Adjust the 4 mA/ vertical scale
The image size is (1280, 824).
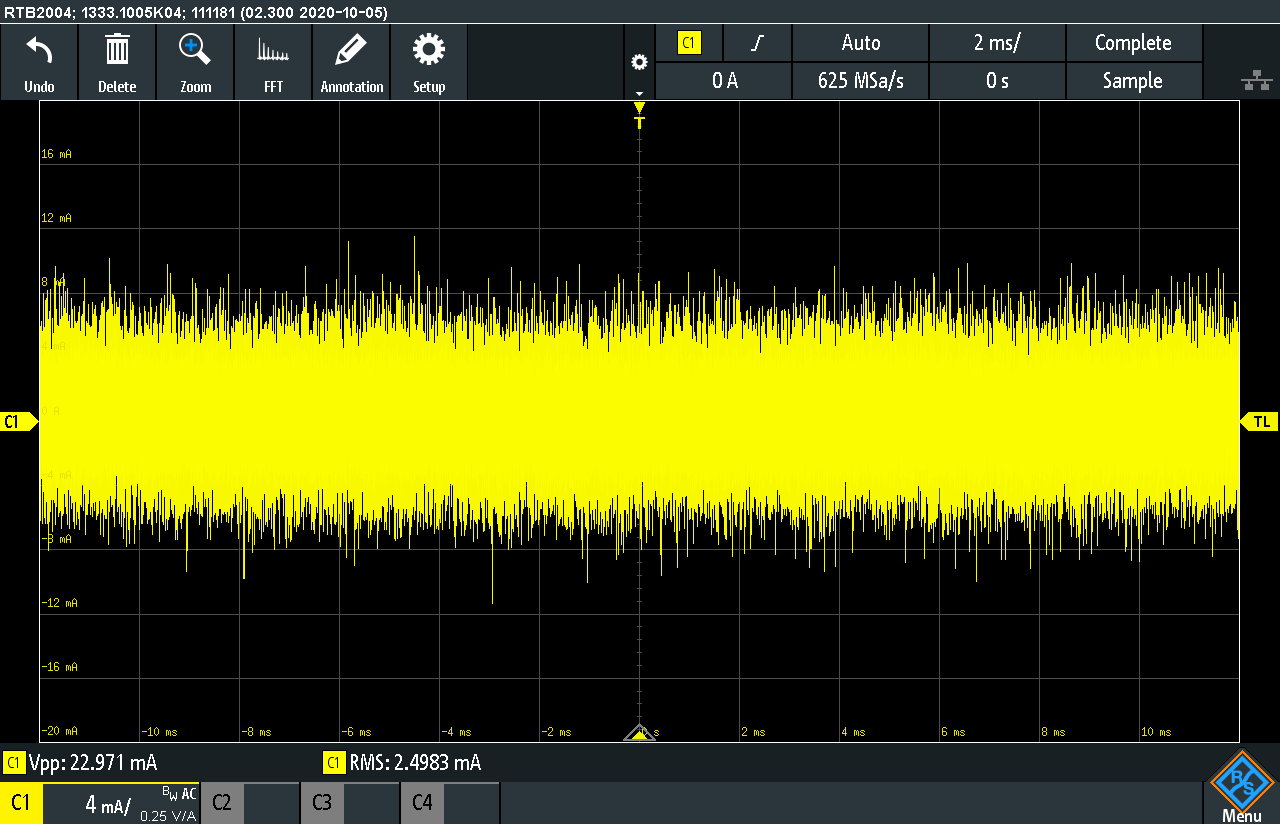tap(108, 805)
